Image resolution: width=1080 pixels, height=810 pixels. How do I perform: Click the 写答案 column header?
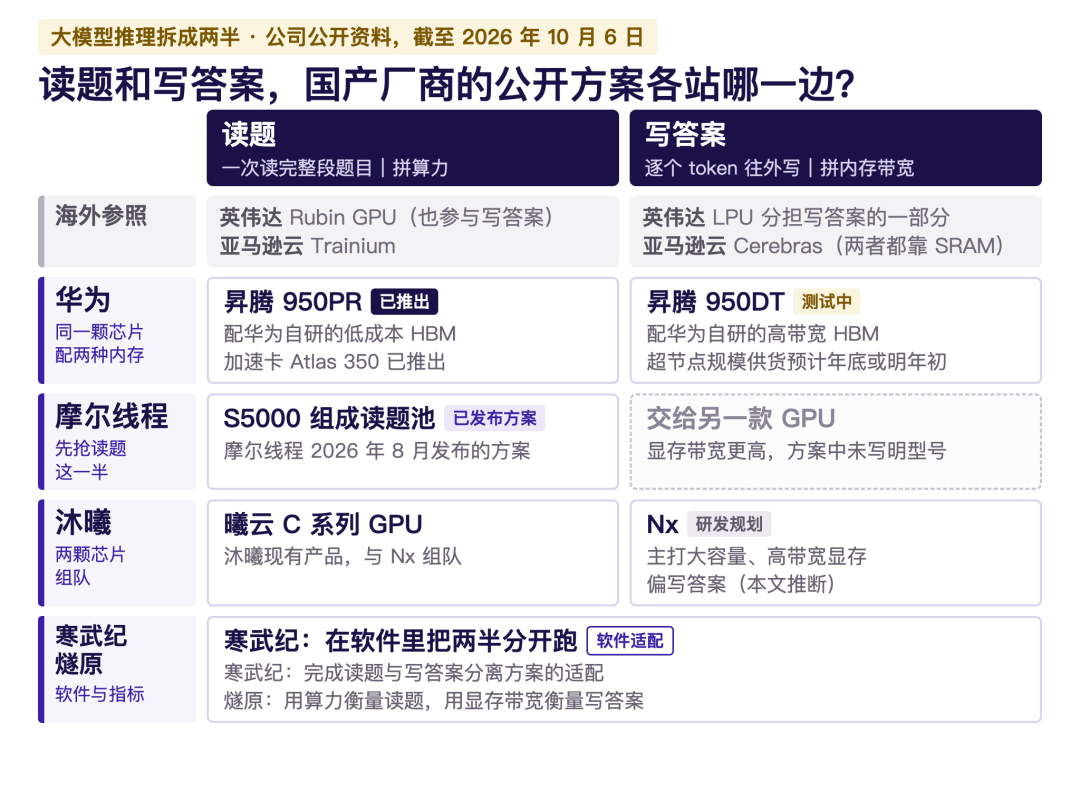835,147
